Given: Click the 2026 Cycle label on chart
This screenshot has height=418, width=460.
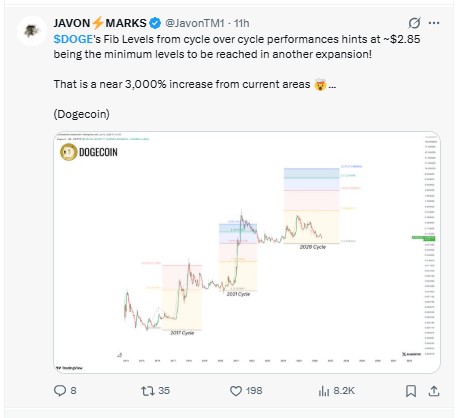Looking at the screenshot, I should click(x=312, y=247).
